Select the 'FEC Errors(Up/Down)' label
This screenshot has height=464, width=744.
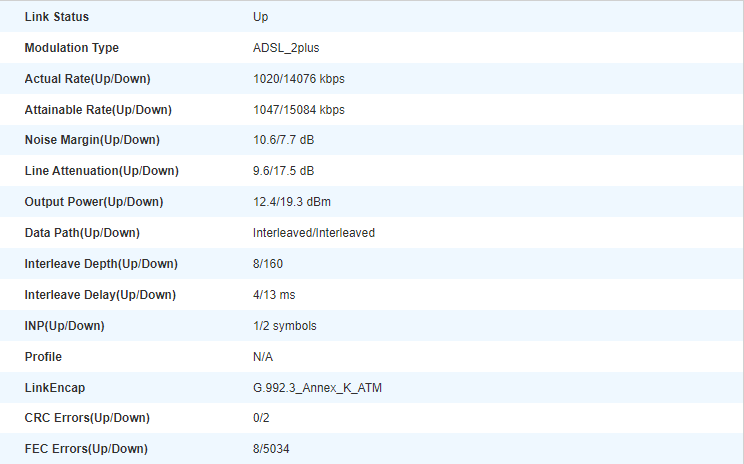[x=86, y=449]
